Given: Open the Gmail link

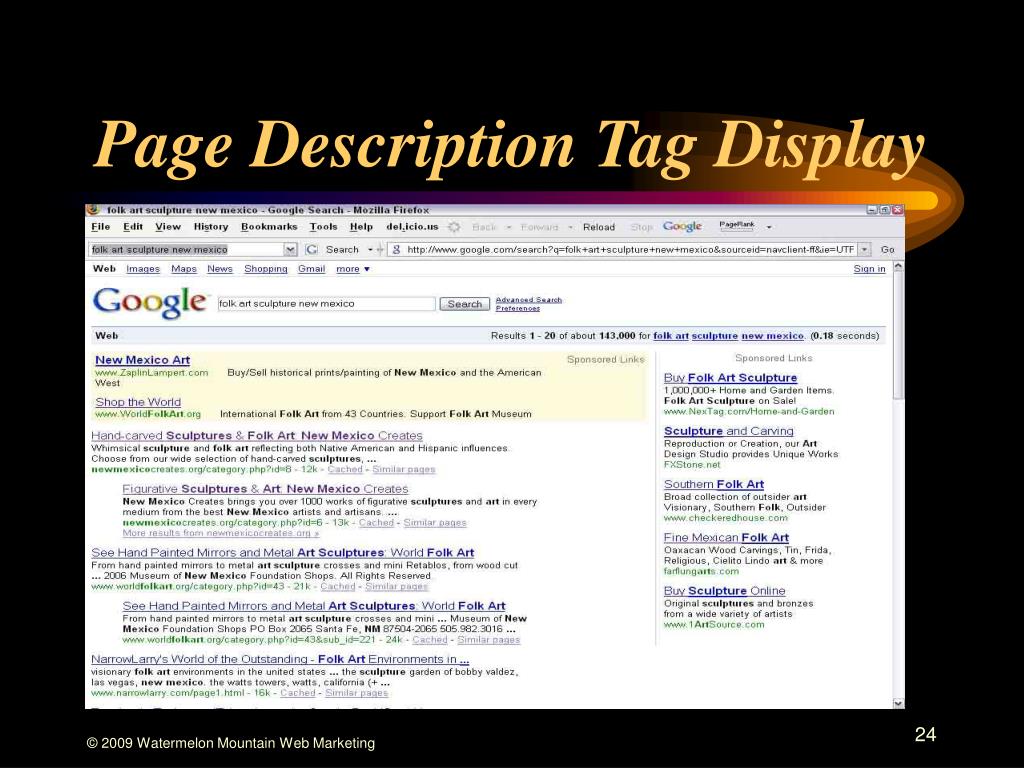Looking at the screenshot, I should (x=312, y=269).
